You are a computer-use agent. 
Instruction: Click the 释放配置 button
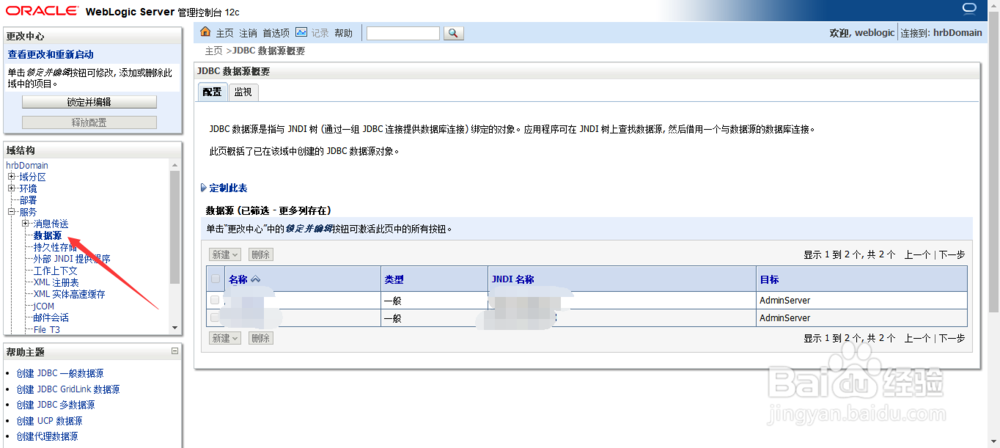coord(89,123)
